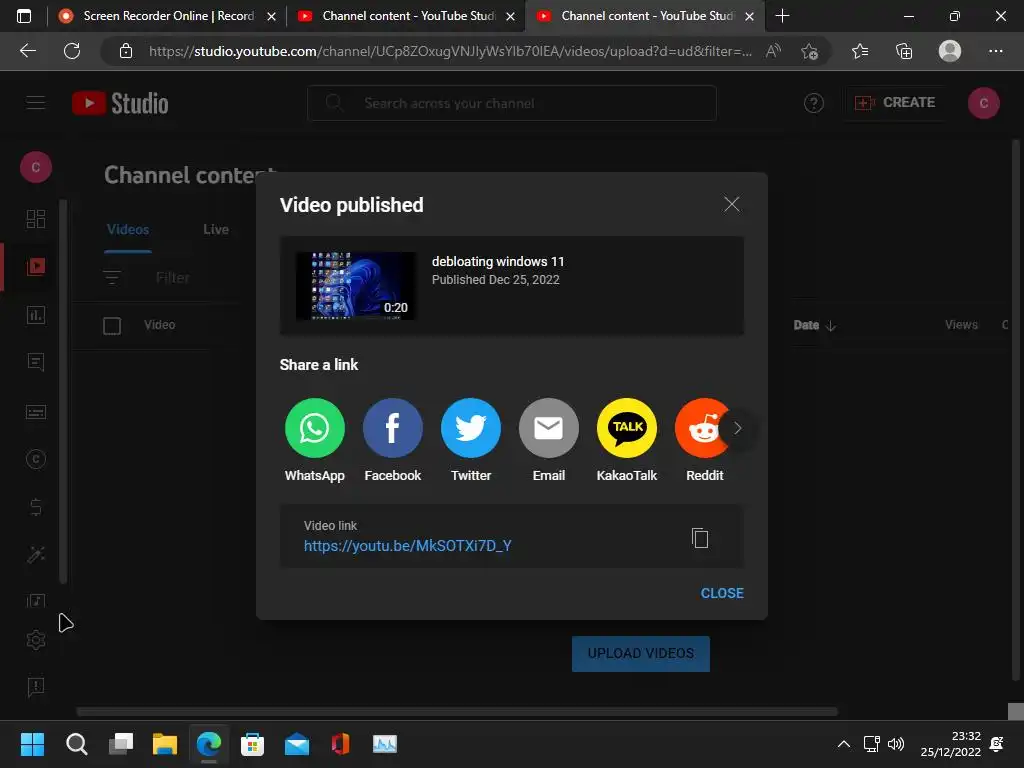Tick the select-all Video checkbox

pyautogui.click(x=112, y=325)
